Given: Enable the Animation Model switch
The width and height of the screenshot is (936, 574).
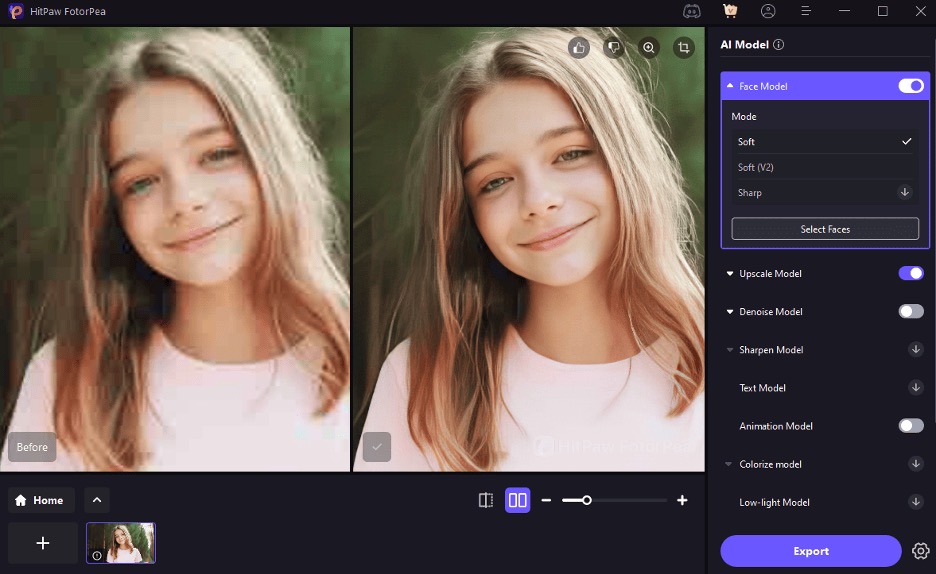Looking at the screenshot, I should [911, 425].
